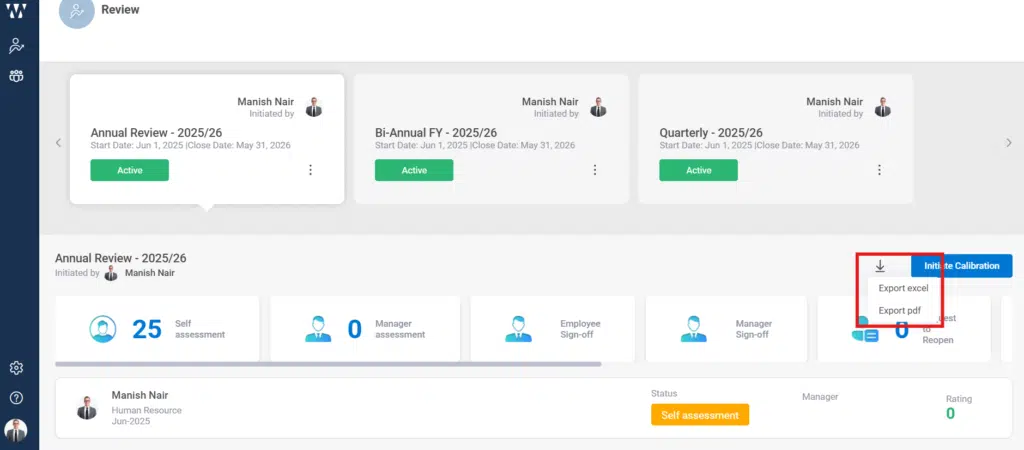The width and height of the screenshot is (1024, 450).
Task: Click the 0 Manager assessment count
Action: [355, 329]
